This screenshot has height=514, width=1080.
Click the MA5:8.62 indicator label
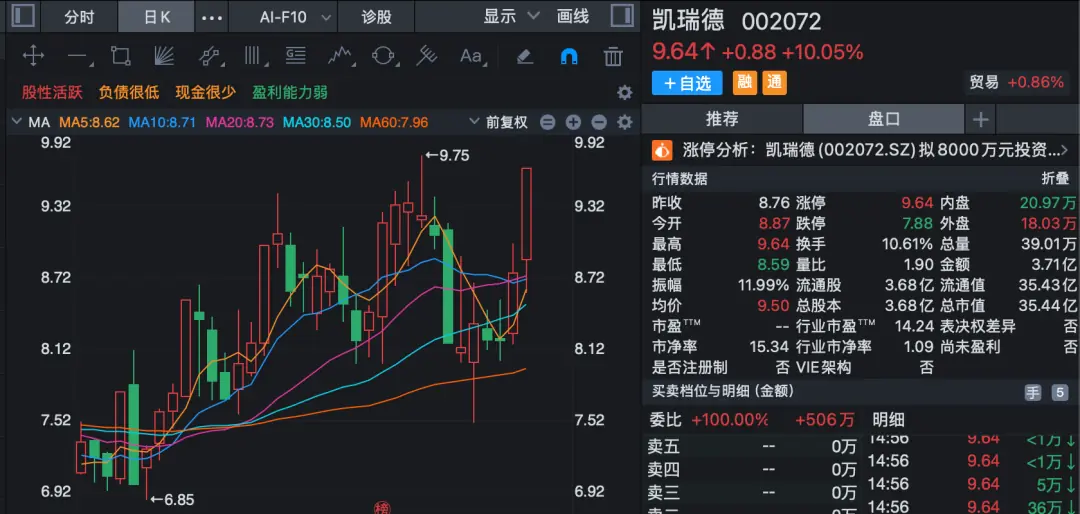pos(90,123)
